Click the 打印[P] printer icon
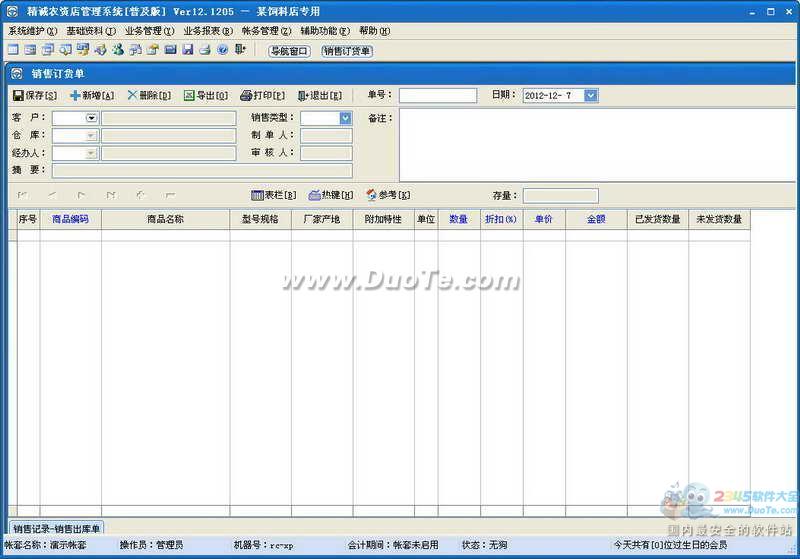The width and height of the screenshot is (800, 559). [x=246, y=95]
